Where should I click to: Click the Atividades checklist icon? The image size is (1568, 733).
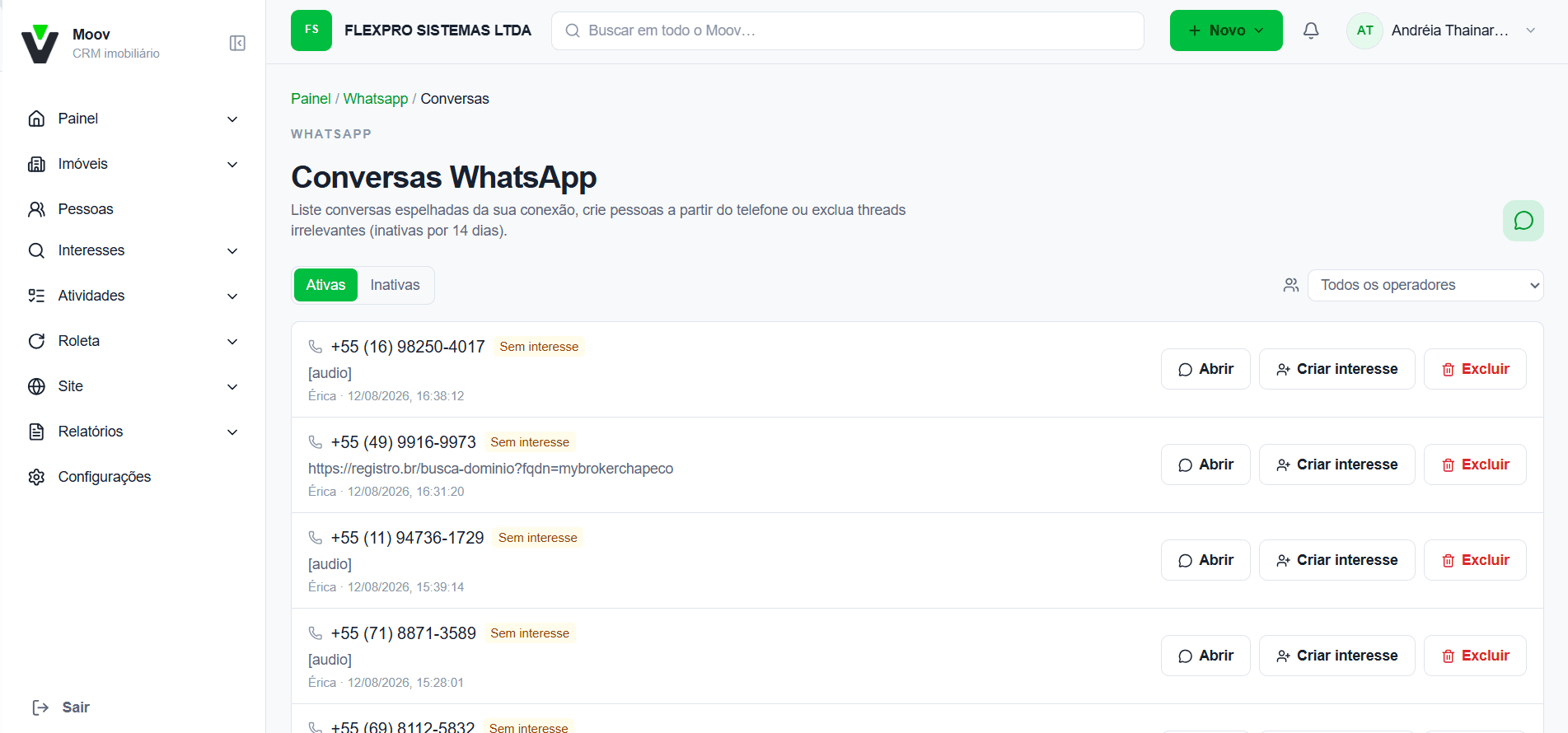click(36, 296)
